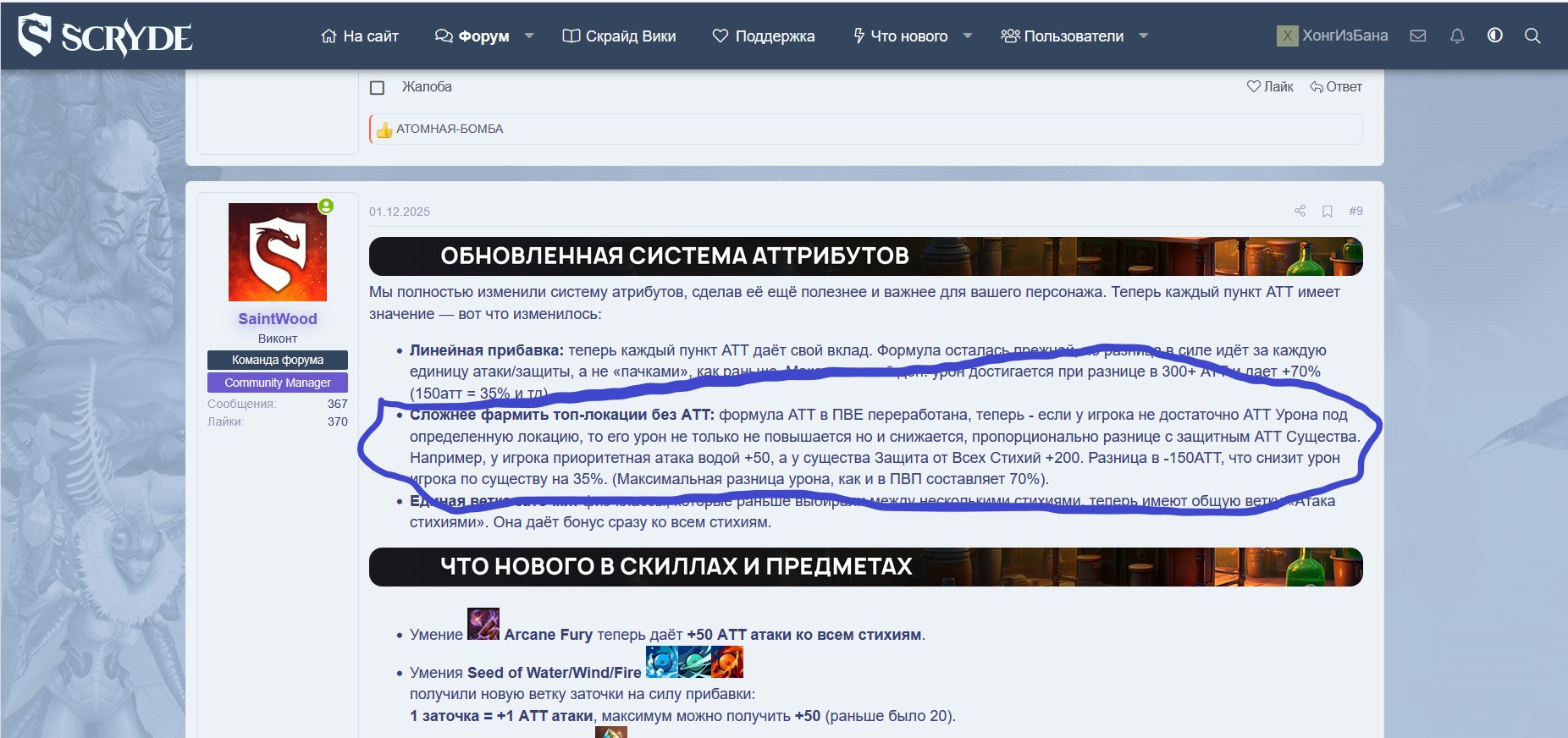Open the private messages envelope icon

point(1418,36)
